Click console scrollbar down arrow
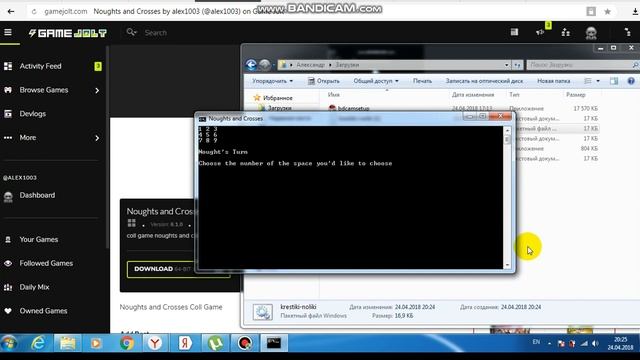Viewport: 640px width, 360px height. coord(507,265)
